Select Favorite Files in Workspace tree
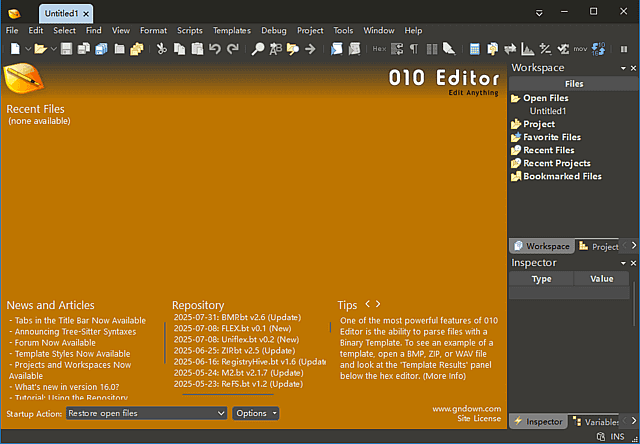Image resolution: width=640 pixels, height=444 pixels. [552, 137]
